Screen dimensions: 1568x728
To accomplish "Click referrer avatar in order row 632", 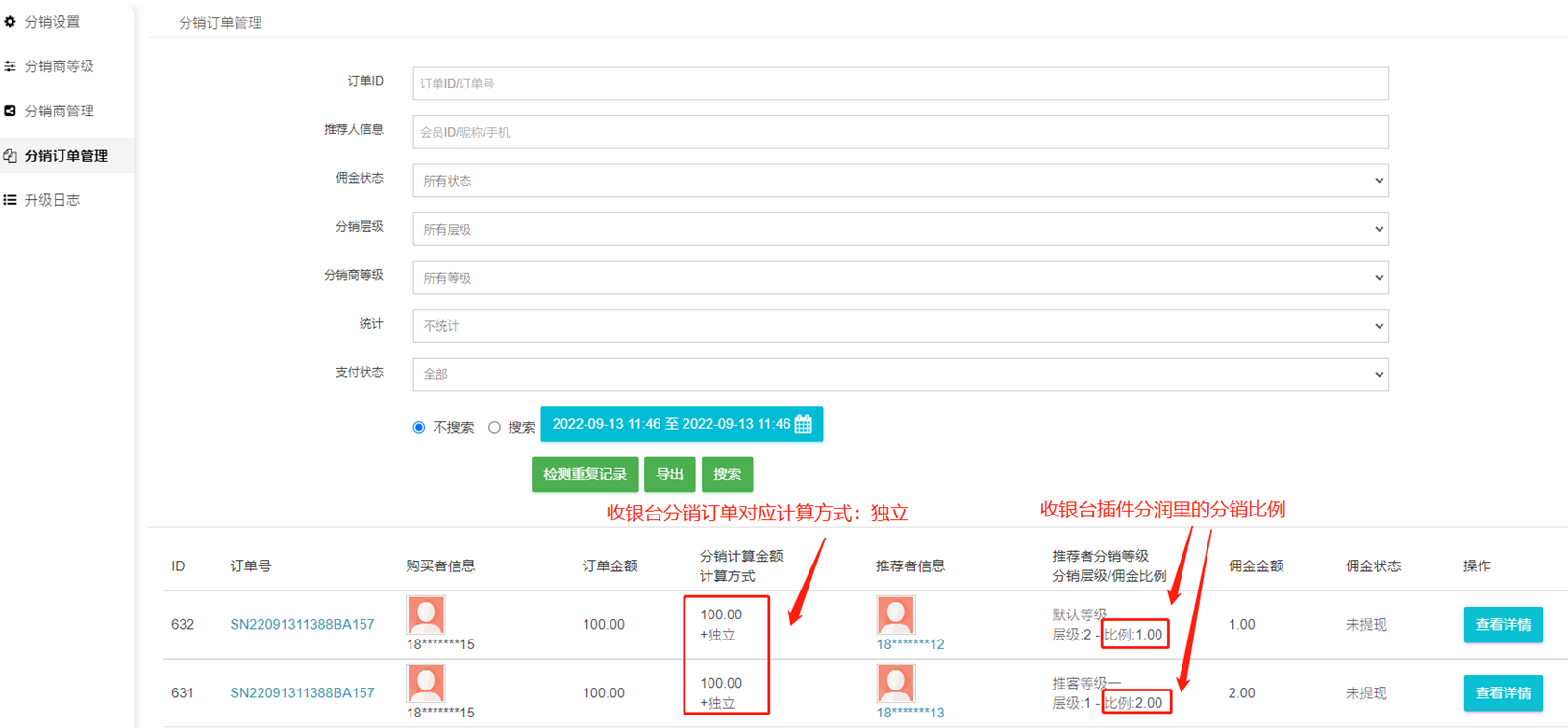I will point(895,615).
